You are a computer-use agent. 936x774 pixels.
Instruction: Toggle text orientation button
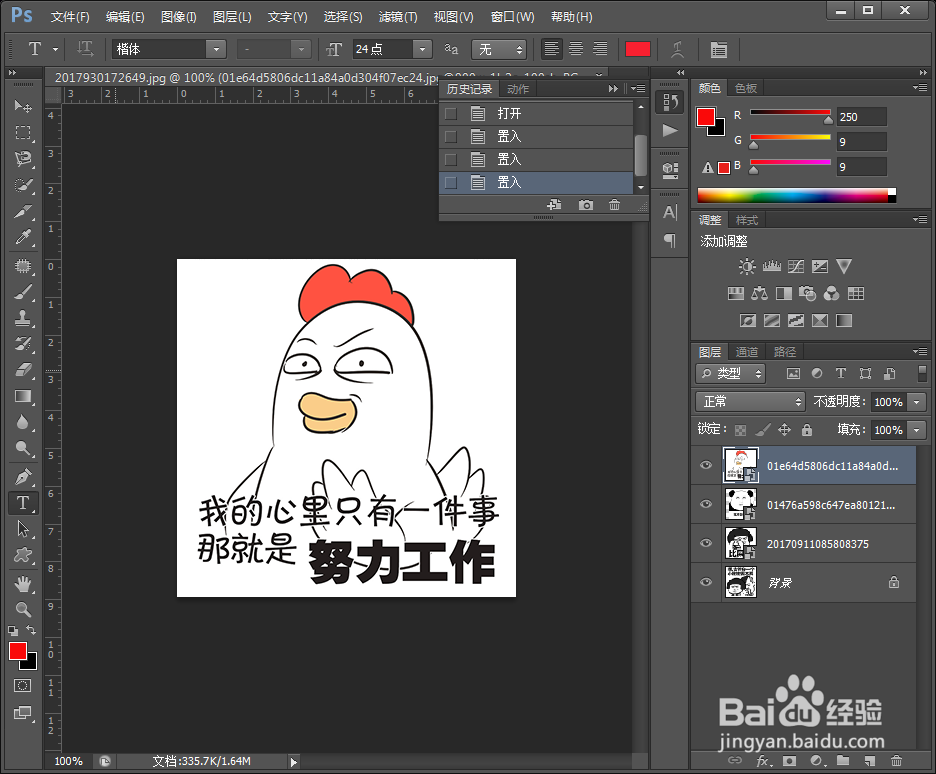click(85, 49)
